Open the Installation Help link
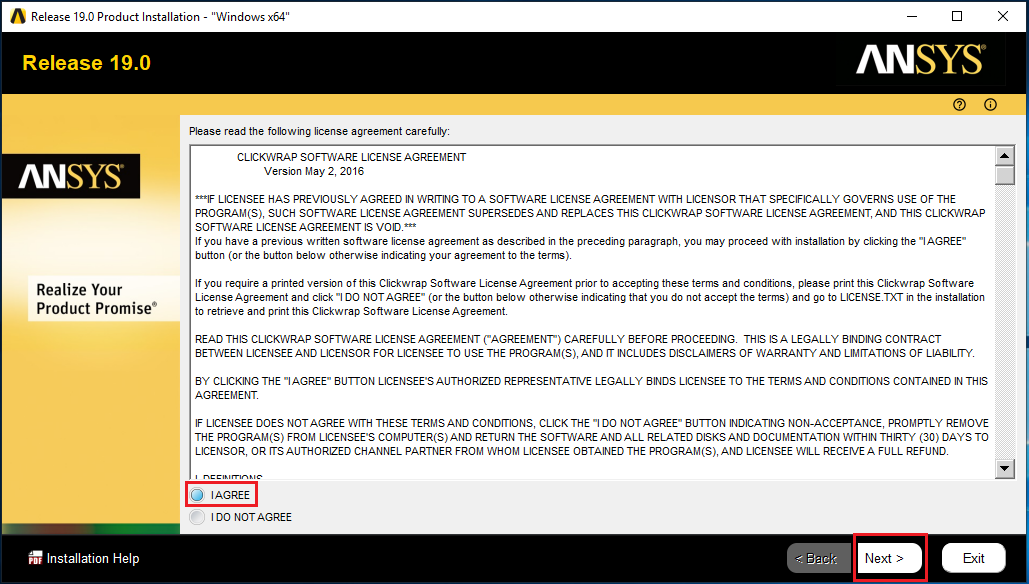 (x=93, y=558)
